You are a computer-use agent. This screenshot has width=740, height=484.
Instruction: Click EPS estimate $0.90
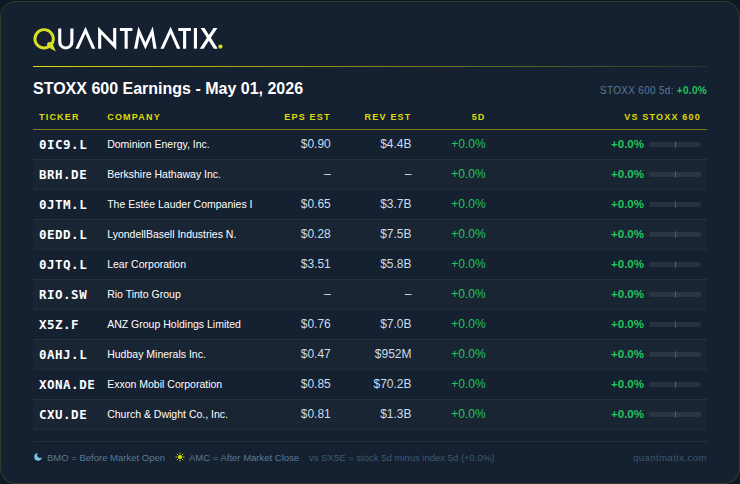click(x=315, y=144)
